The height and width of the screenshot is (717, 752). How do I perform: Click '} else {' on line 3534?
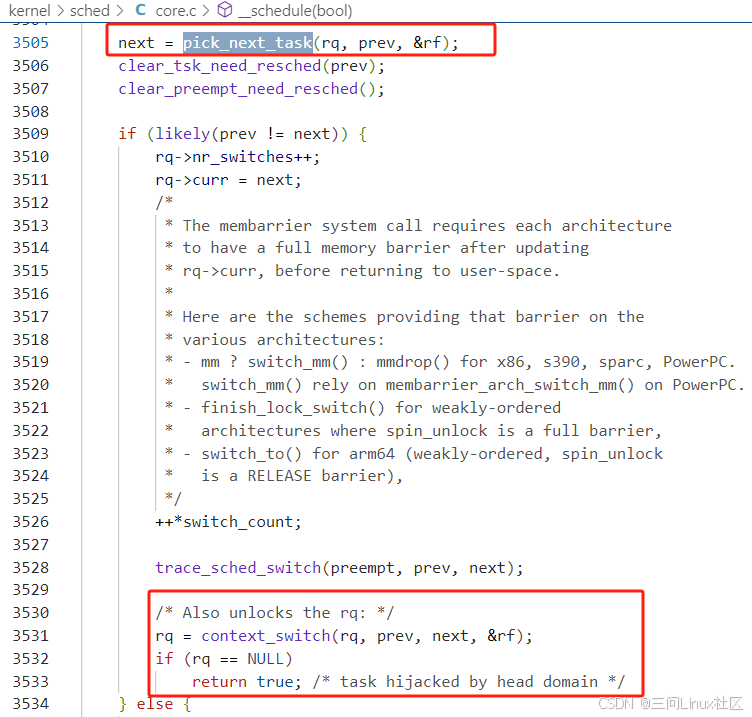coord(155,704)
